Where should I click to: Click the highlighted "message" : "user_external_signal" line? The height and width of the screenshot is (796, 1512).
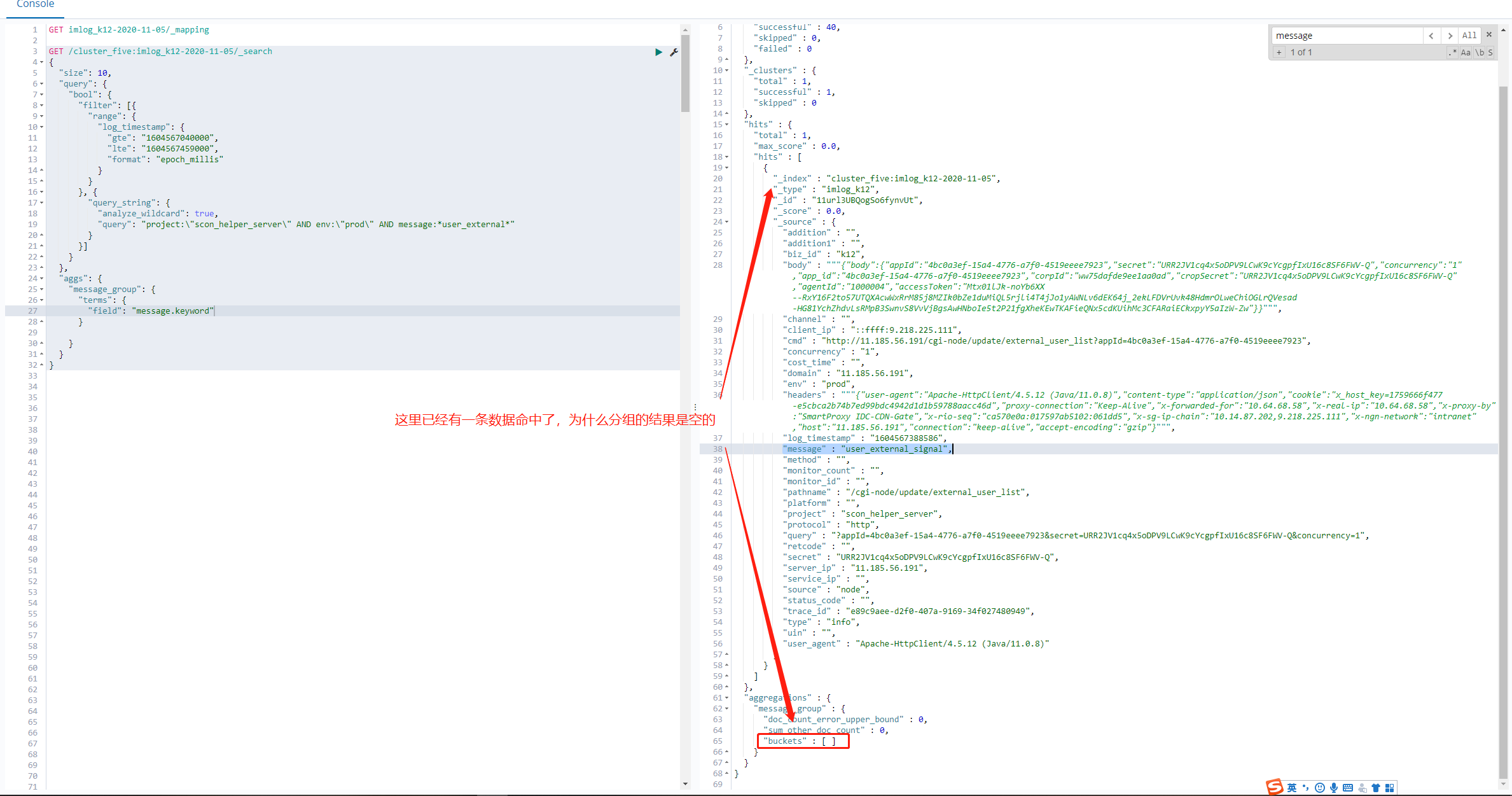tap(868, 449)
